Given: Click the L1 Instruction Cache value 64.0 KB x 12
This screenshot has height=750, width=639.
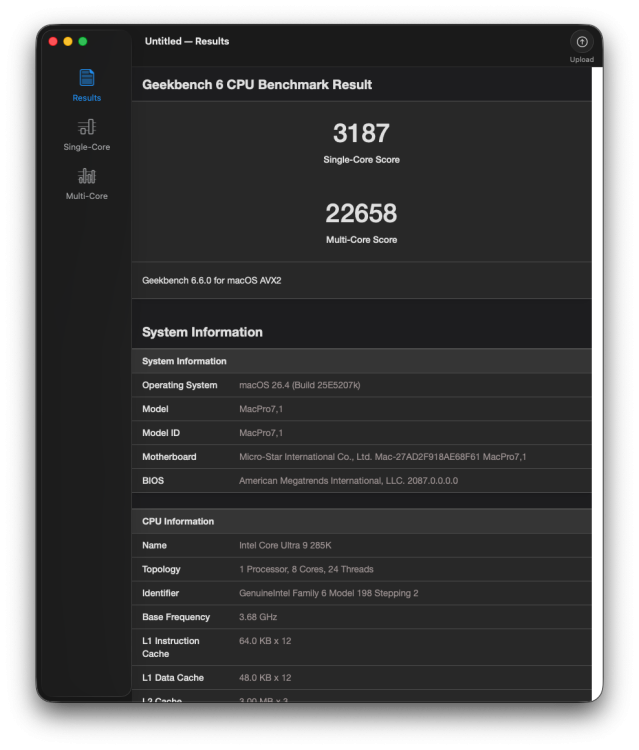Looking at the screenshot, I should [x=265, y=641].
